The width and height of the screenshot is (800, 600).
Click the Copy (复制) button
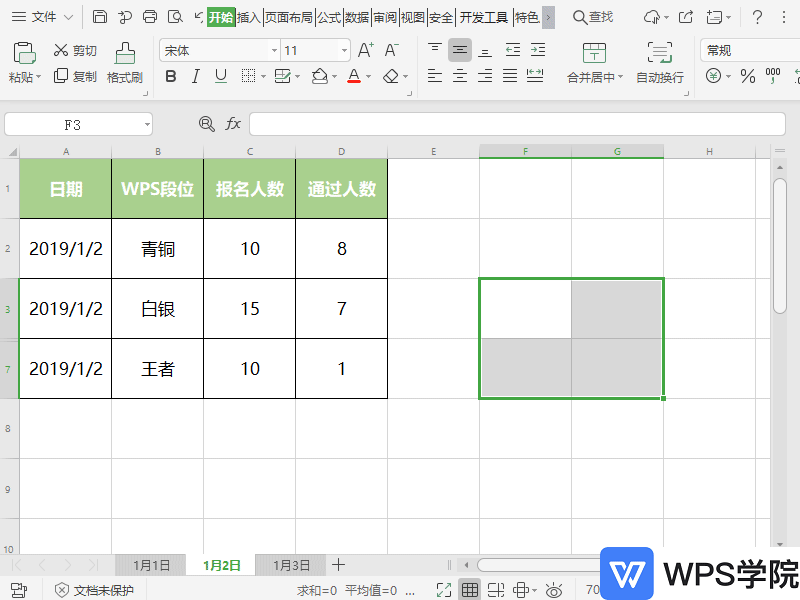[x=74, y=76]
